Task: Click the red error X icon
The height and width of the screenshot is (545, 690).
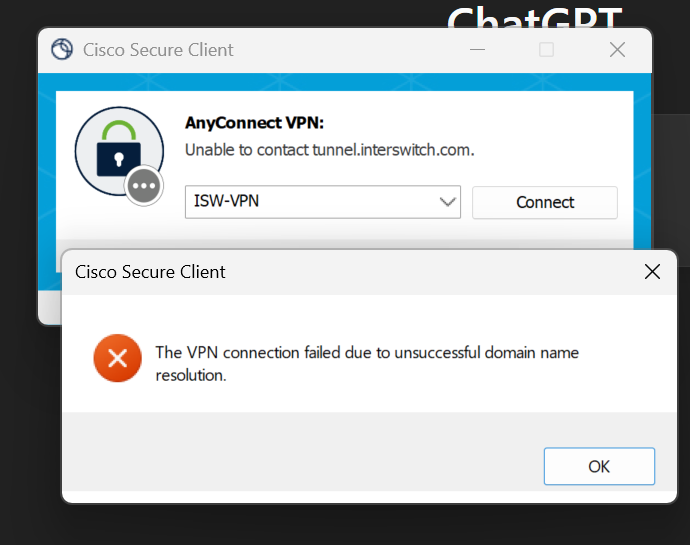Action: click(x=117, y=358)
